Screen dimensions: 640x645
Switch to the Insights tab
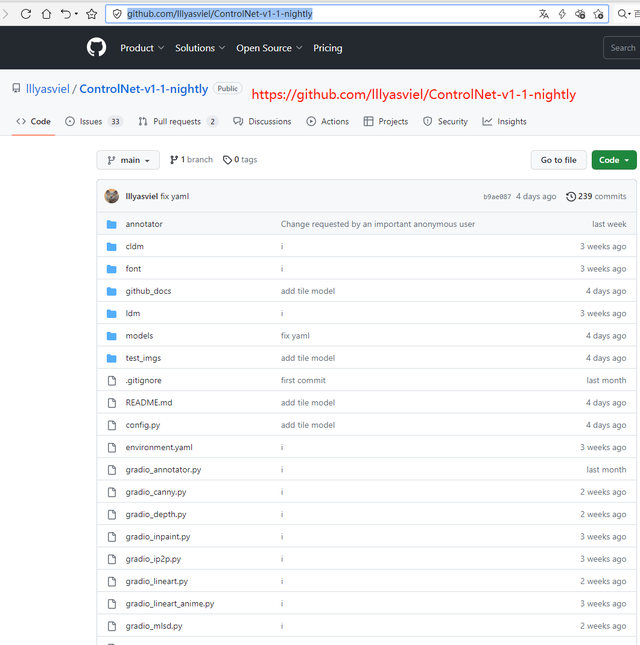504,121
